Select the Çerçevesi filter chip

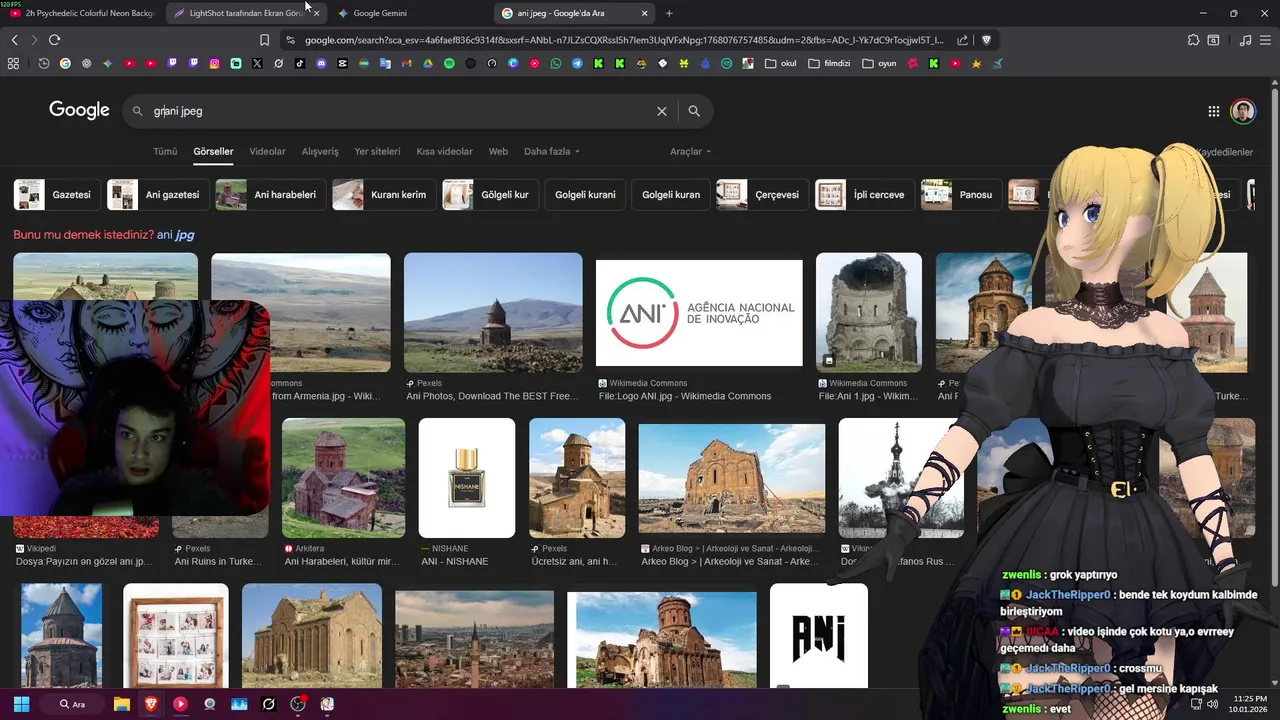762,195
